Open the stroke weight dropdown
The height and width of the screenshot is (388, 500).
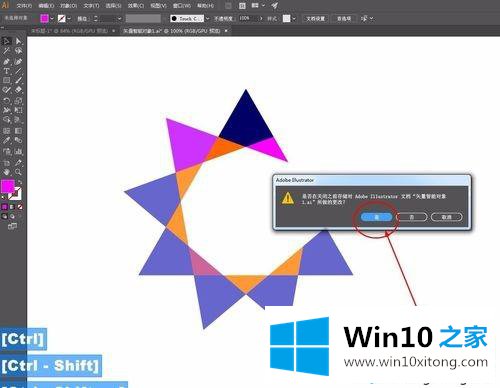119,19
